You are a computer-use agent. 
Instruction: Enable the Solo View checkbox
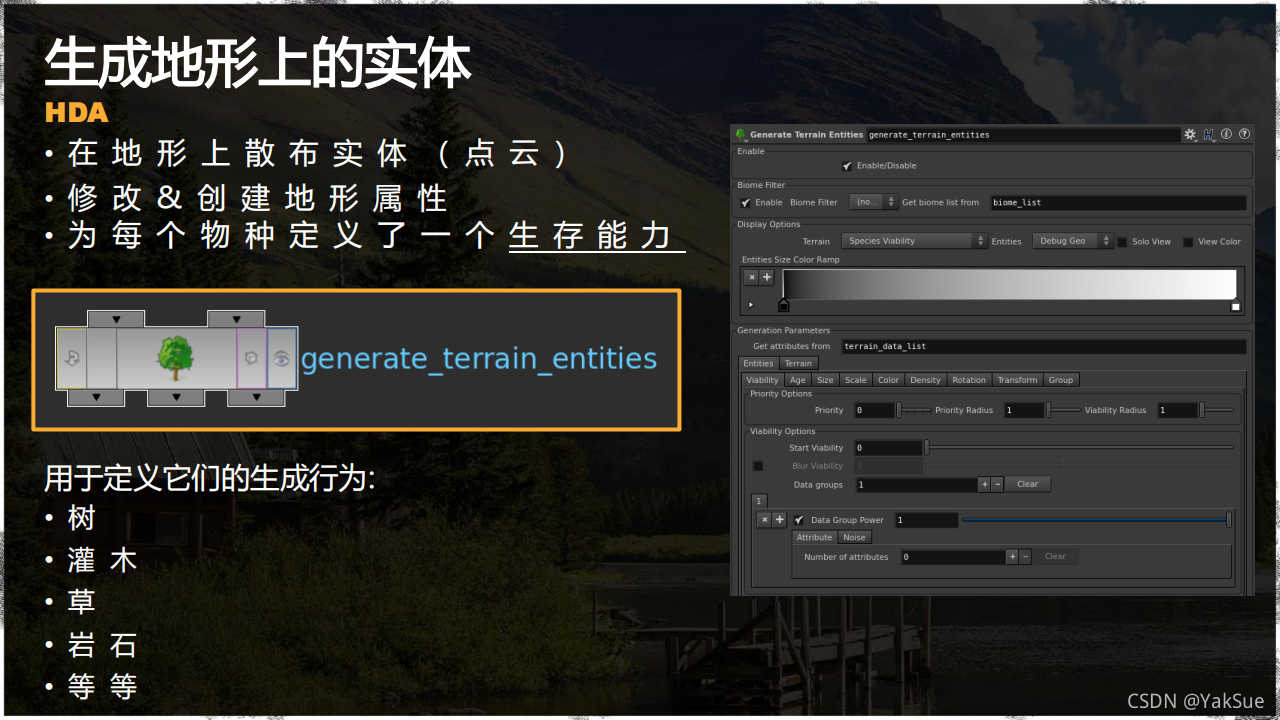1122,242
